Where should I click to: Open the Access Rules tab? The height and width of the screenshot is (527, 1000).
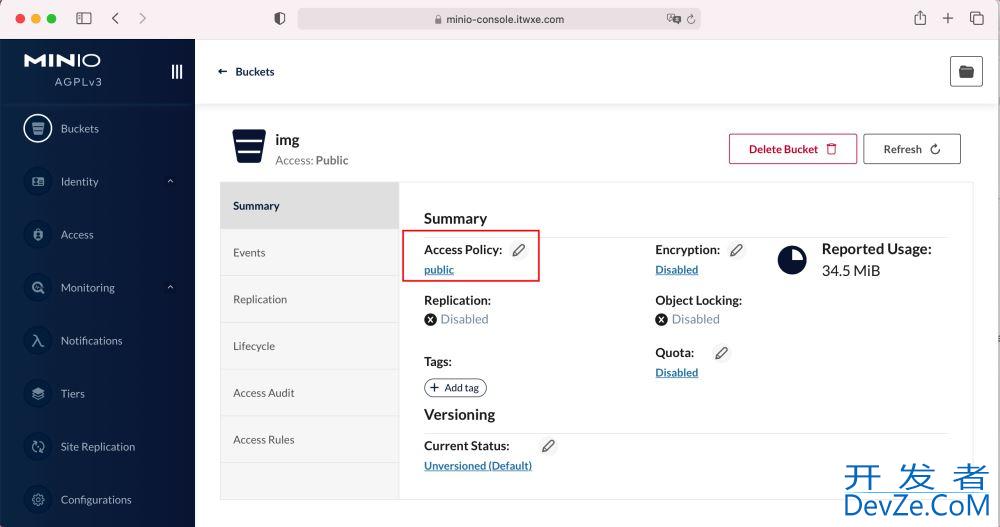[x=309, y=440]
